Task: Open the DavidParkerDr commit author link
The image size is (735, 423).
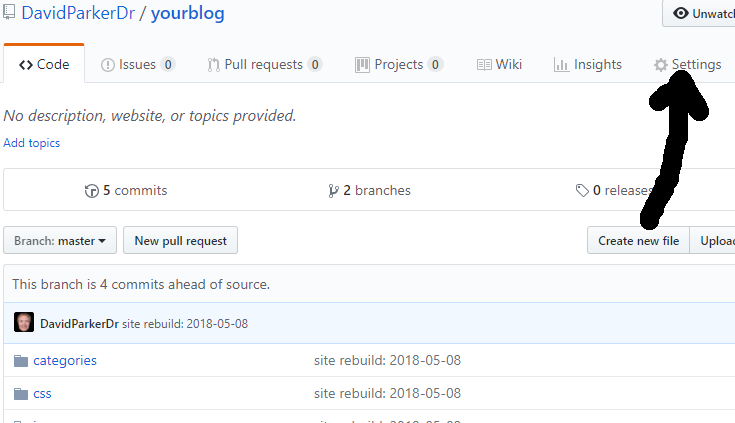Action: (79, 324)
